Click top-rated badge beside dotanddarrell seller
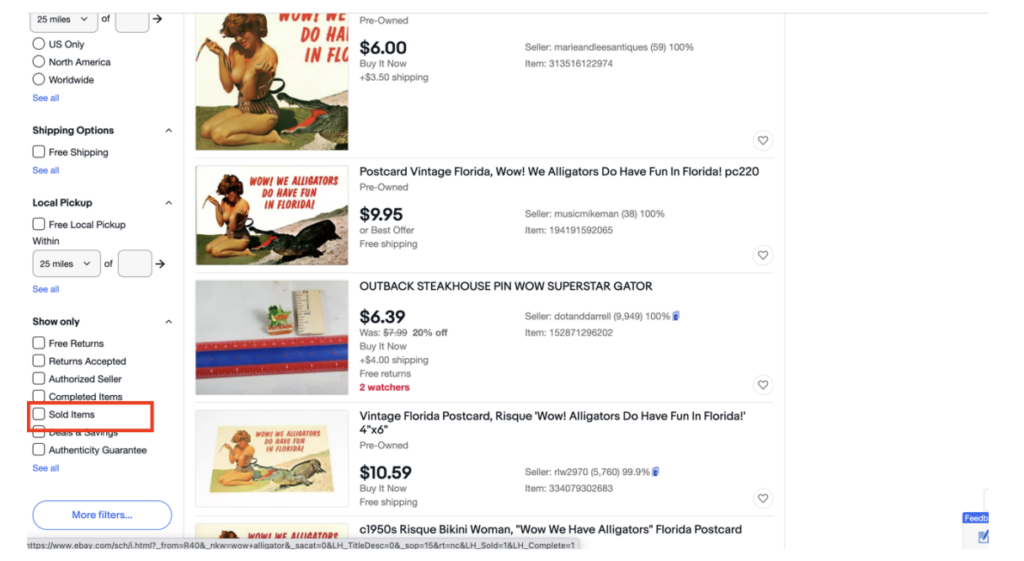 676,316
